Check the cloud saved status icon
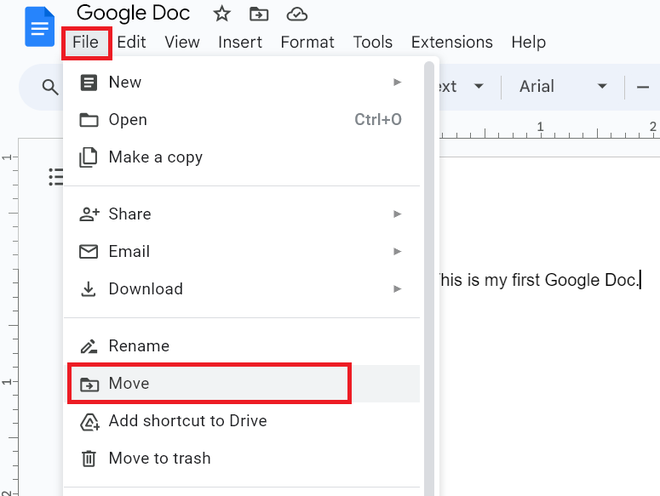The image size is (660, 496). 297,14
